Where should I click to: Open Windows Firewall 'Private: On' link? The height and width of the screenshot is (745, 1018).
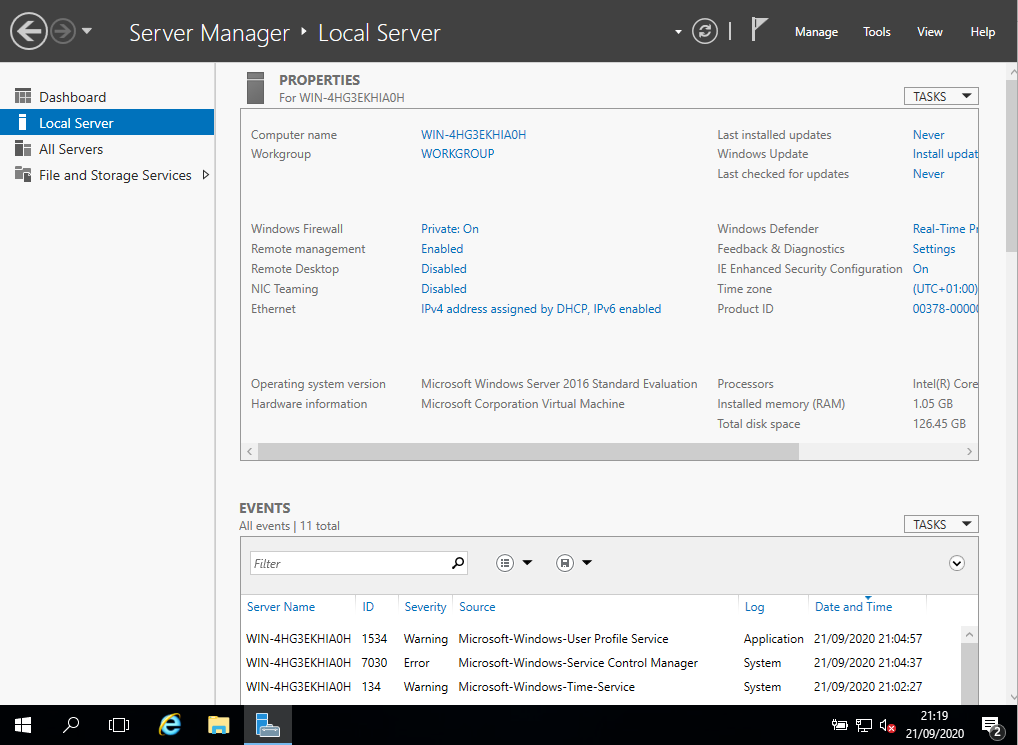[450, 228]
